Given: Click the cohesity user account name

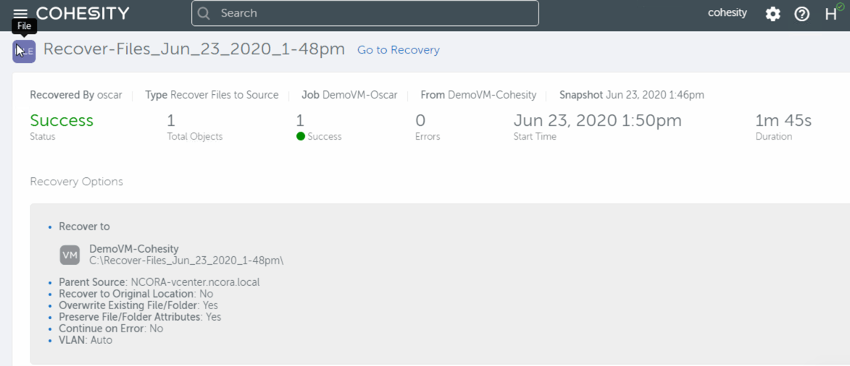Looking at the screenshot, I should 727,13.
